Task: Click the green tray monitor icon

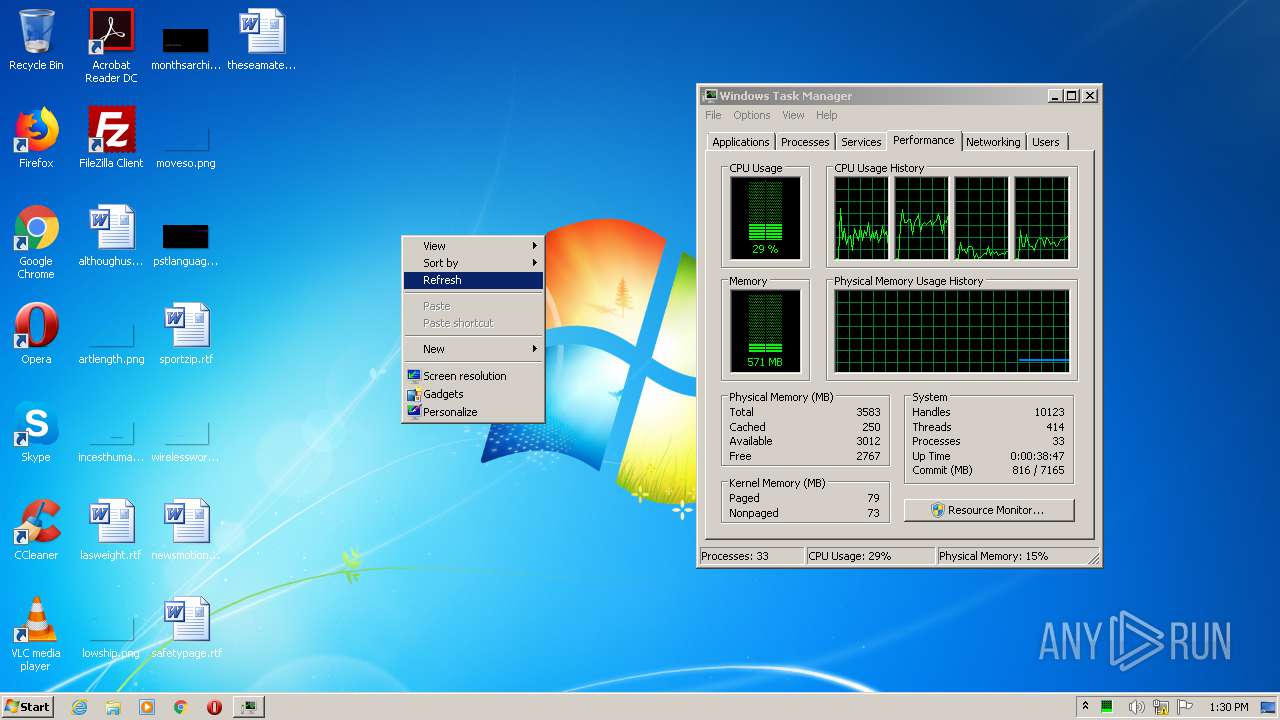Action: 1107,707
